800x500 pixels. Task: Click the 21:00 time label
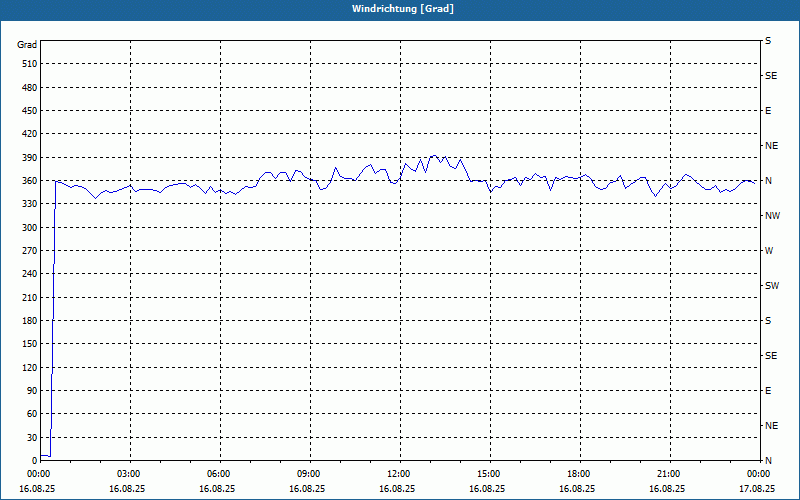[x=668, y=474]
